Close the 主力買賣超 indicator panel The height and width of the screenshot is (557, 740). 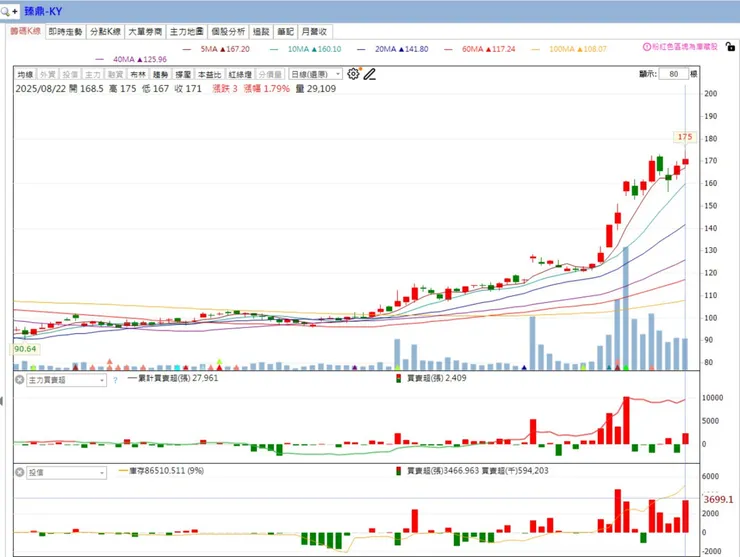tap(19, 380)
